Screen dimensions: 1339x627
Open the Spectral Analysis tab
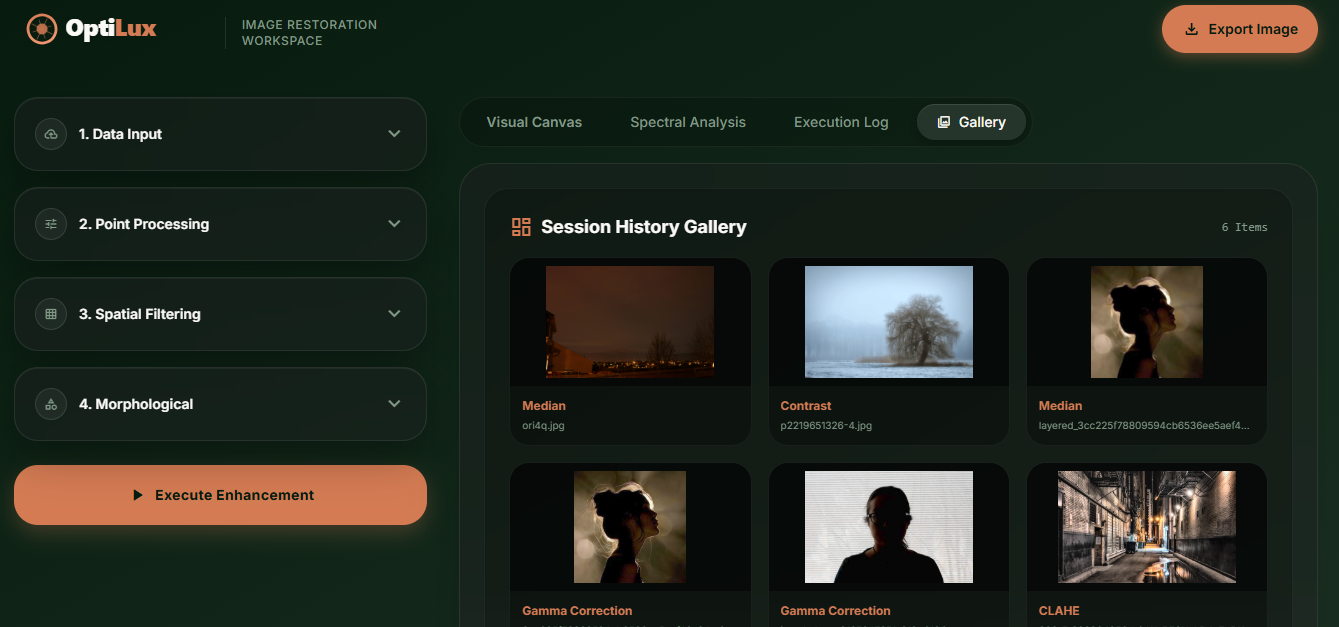coord(688,122)
